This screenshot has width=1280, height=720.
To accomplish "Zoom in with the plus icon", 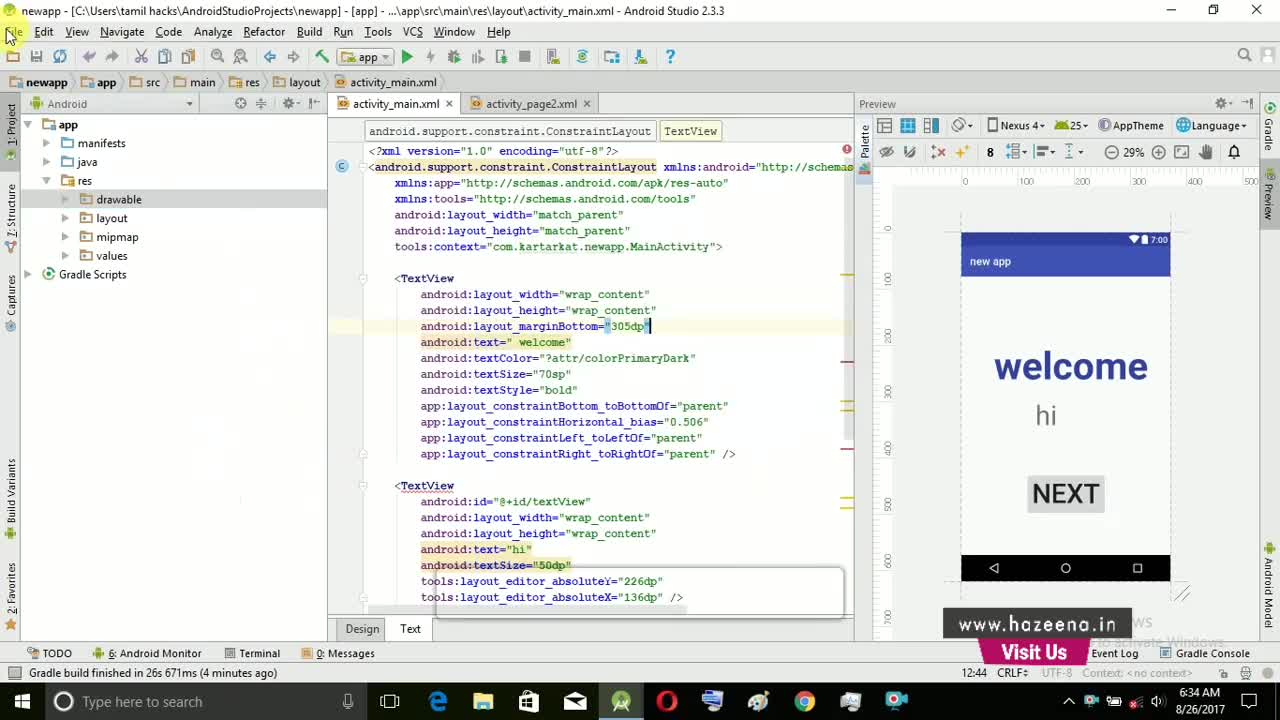I will pos(1158,152).
